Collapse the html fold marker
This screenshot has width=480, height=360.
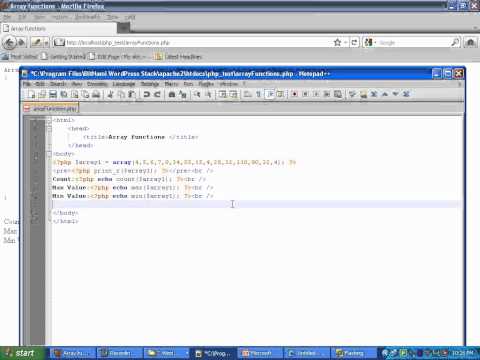click(x=49, y=120)
